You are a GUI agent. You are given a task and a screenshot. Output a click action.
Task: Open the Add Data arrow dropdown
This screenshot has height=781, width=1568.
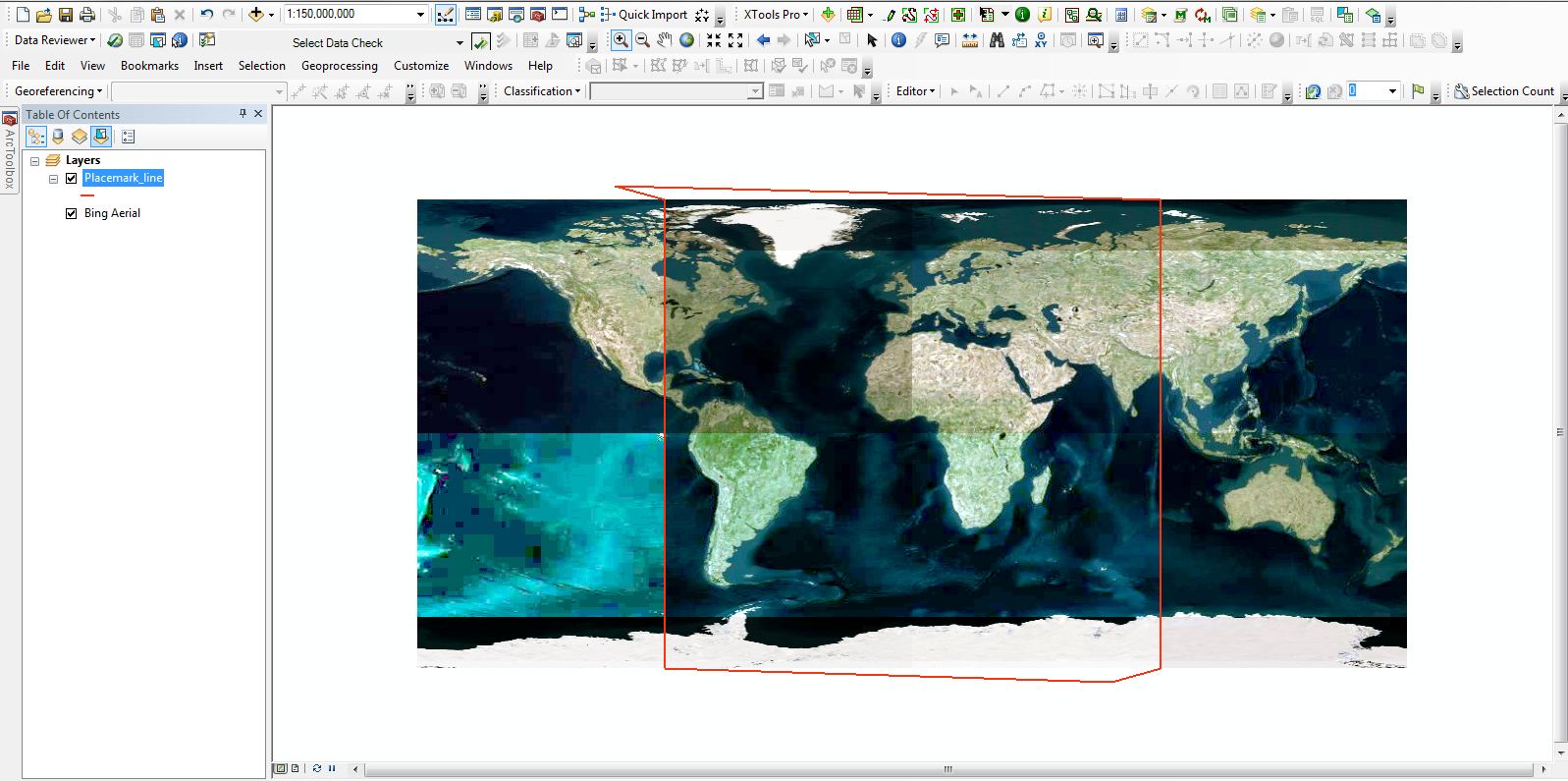(x=271, y=15)
